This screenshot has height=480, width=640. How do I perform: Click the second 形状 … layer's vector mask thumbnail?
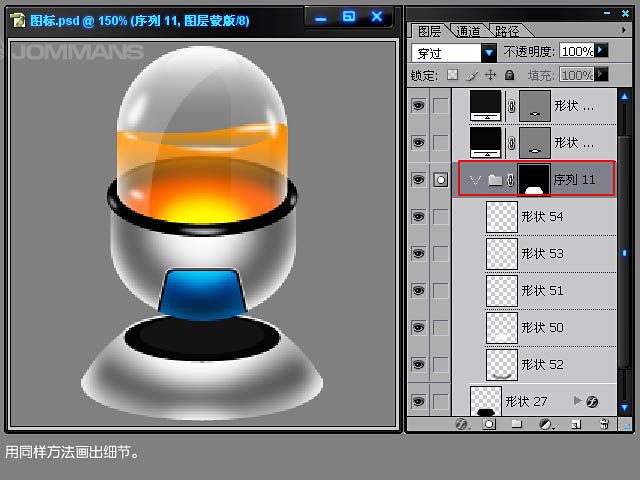pos(535,143)
